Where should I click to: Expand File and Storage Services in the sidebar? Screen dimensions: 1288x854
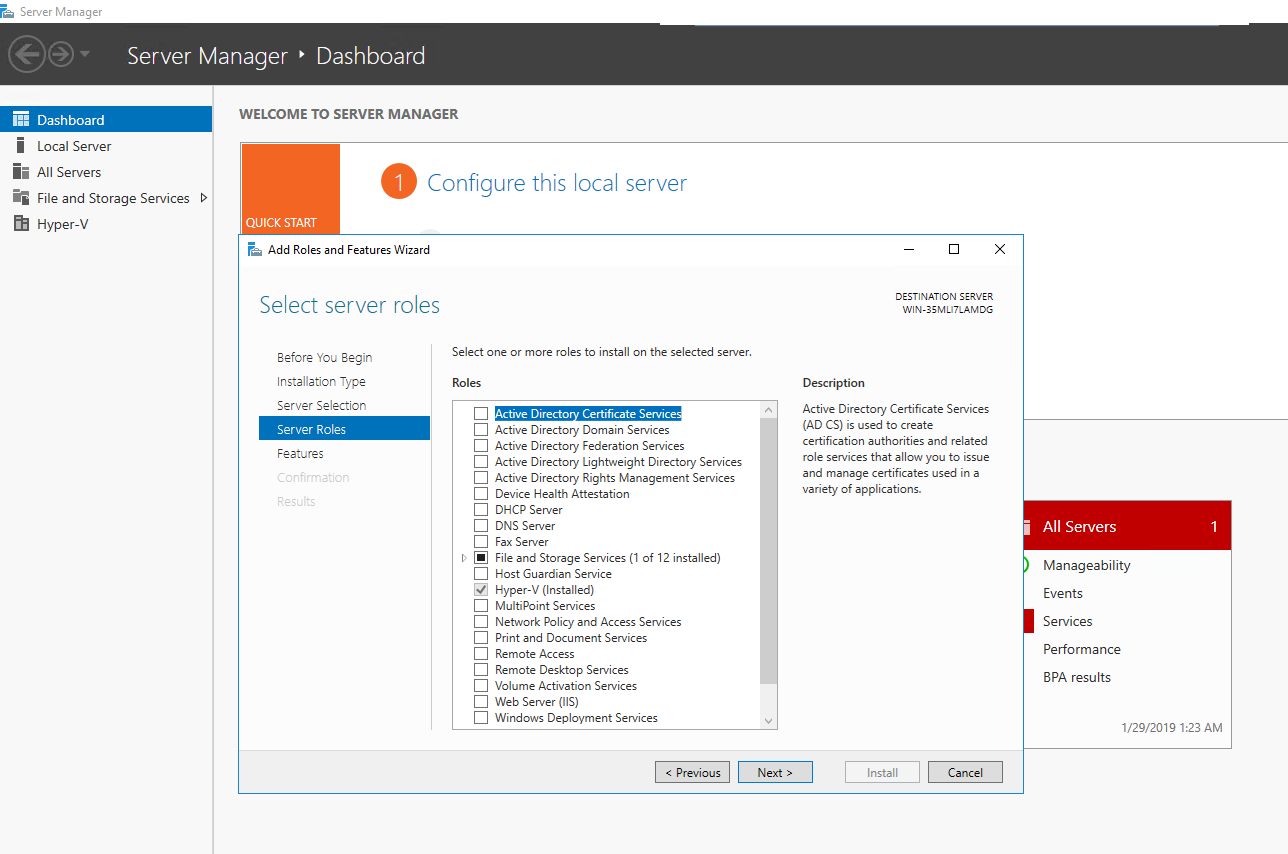[202, 197]
